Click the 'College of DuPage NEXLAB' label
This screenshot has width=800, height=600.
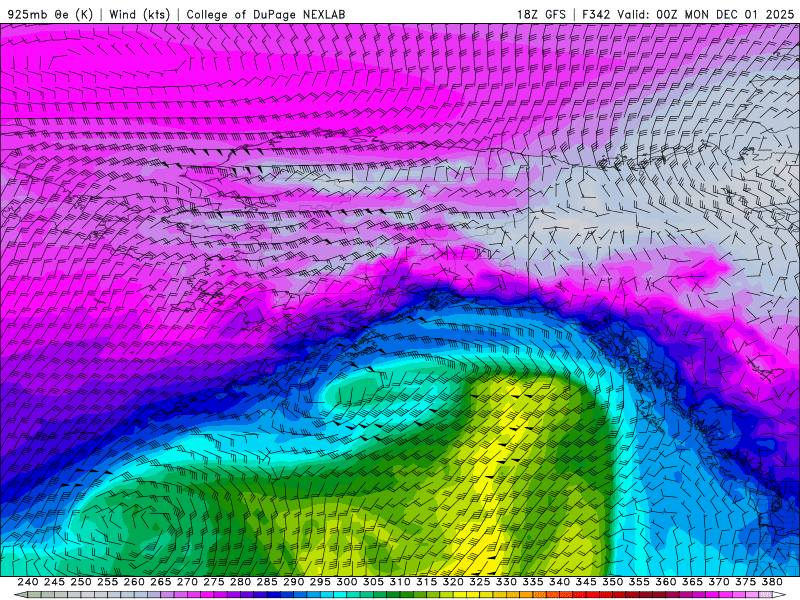tap(265, 14)
